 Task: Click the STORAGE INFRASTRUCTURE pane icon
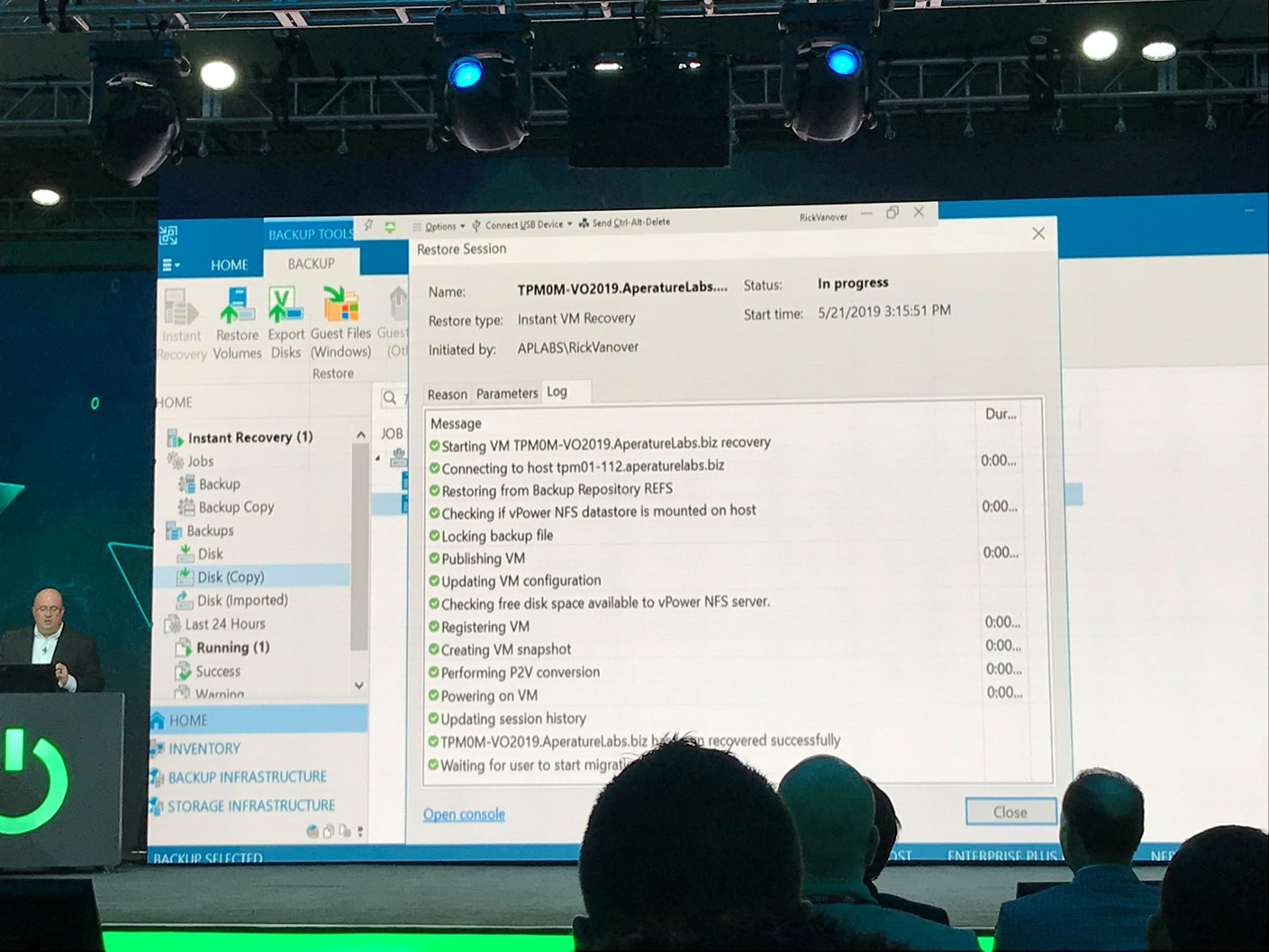coord(156,806)
